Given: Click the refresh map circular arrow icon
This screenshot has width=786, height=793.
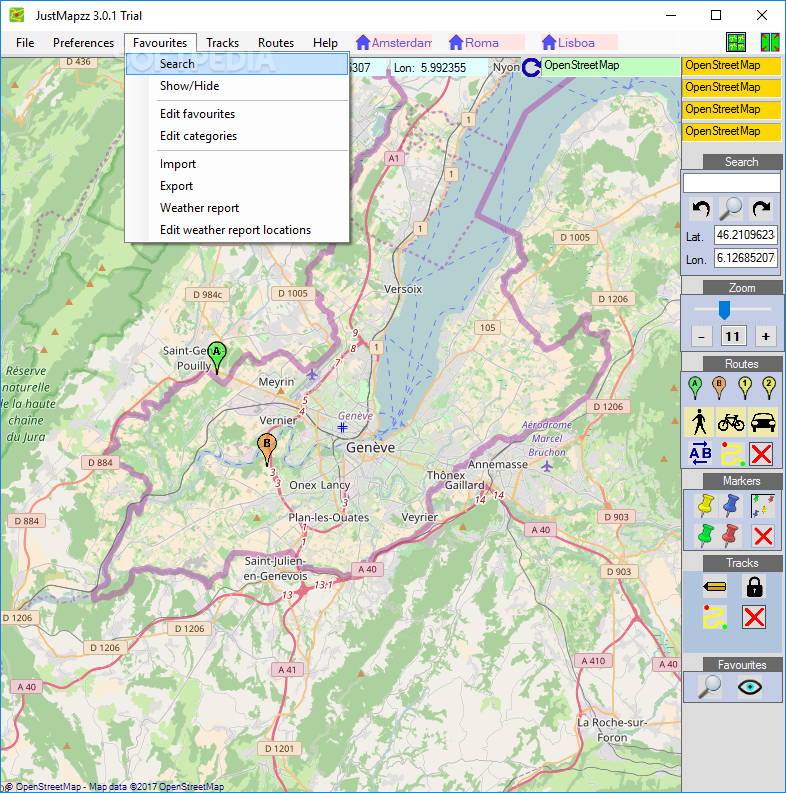Looking at the screenshot, I should pos(531,67).
